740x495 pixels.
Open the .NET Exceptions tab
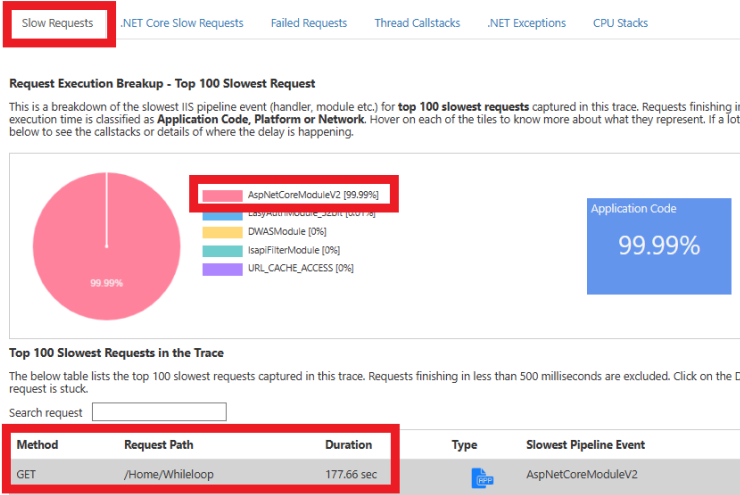click(x=526, y=23)
